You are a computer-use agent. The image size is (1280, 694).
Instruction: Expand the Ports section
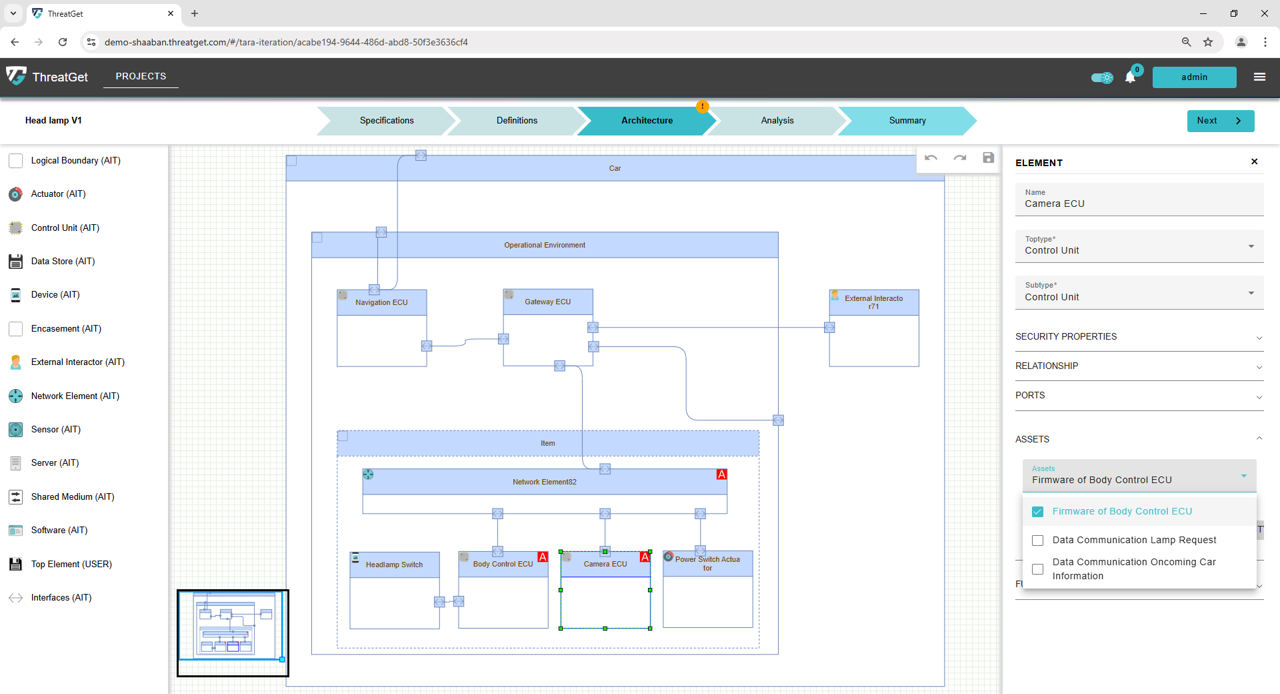click(x=1138, y=396)
